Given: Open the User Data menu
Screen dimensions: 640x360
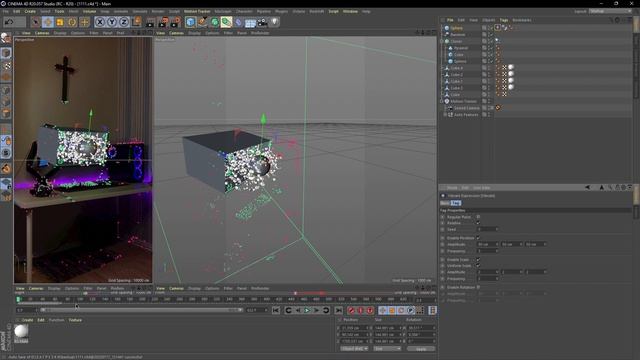Looking at the screenshot, I should point(482,188).
